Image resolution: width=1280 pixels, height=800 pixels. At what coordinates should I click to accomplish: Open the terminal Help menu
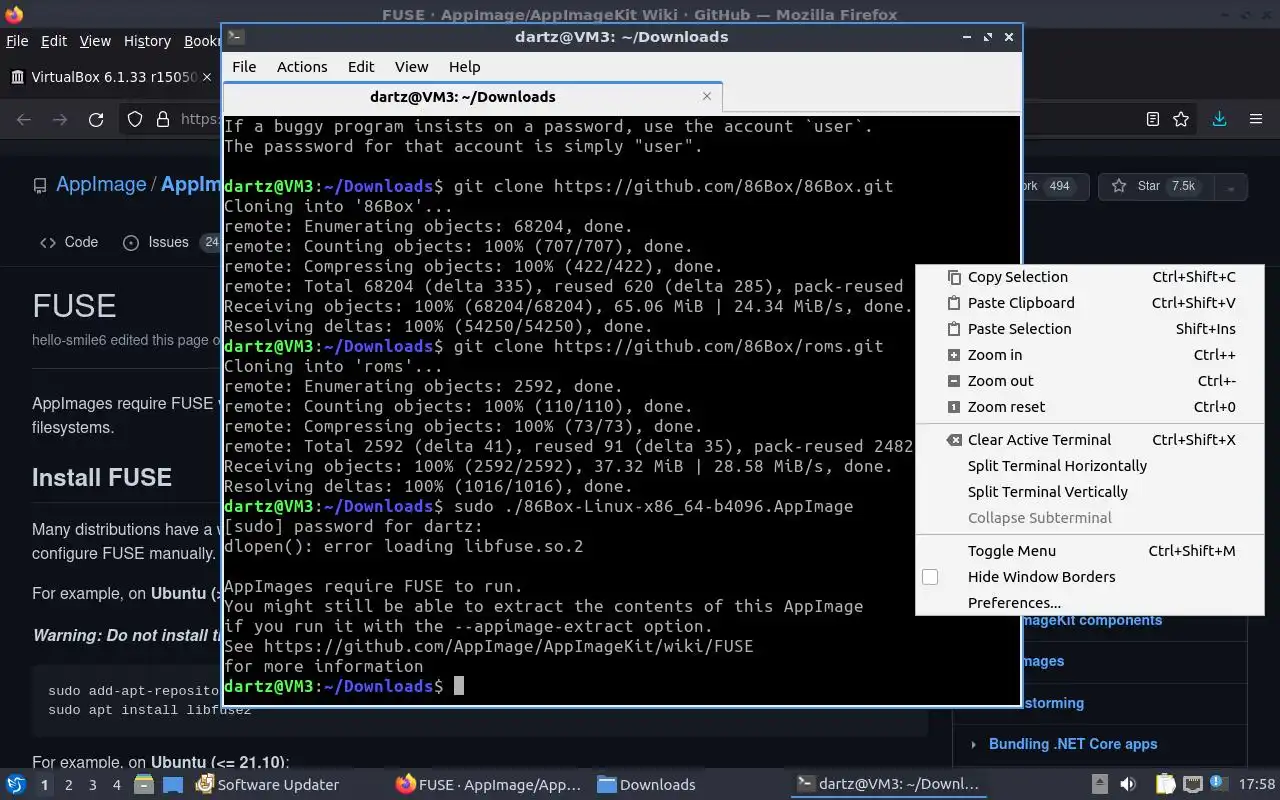[x=464, y=67]
